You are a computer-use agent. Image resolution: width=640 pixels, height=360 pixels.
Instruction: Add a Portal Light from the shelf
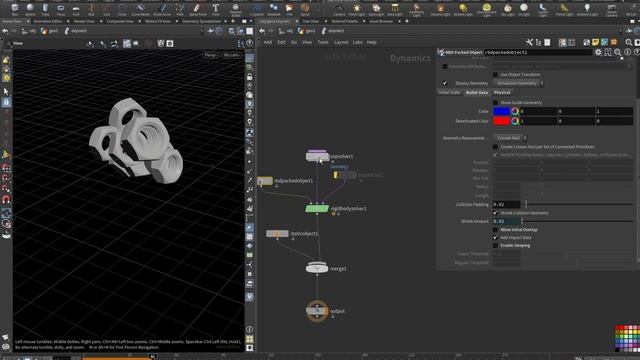click(564, 9)
